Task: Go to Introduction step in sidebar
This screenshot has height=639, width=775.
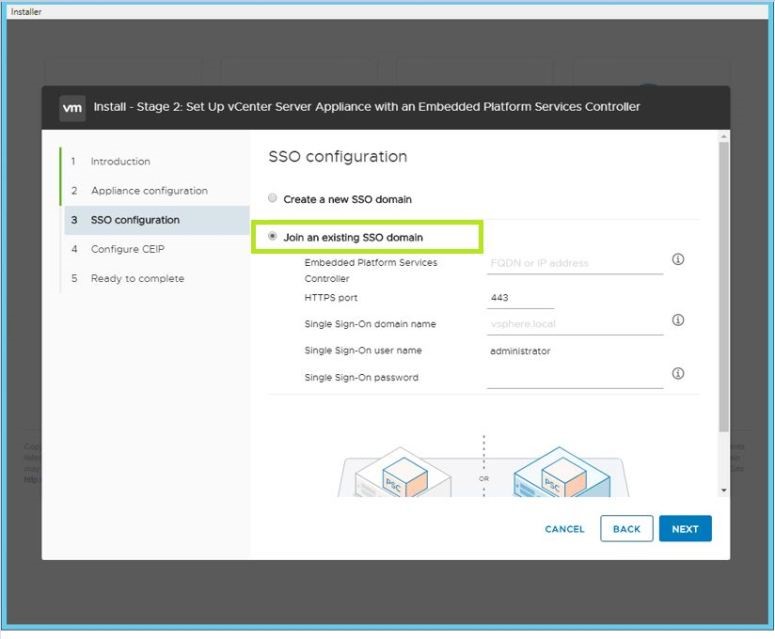Action: click(x=120, y=162)
